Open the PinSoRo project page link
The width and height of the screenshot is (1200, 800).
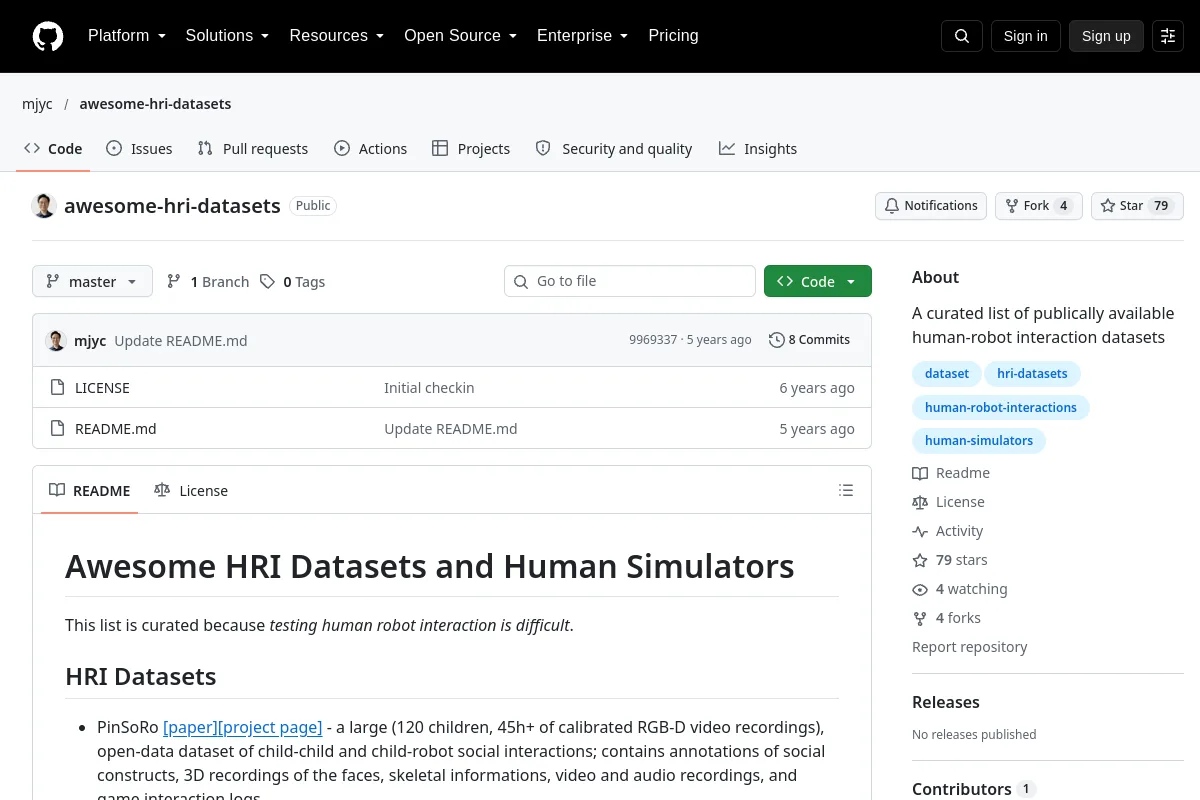pos(269,727)
